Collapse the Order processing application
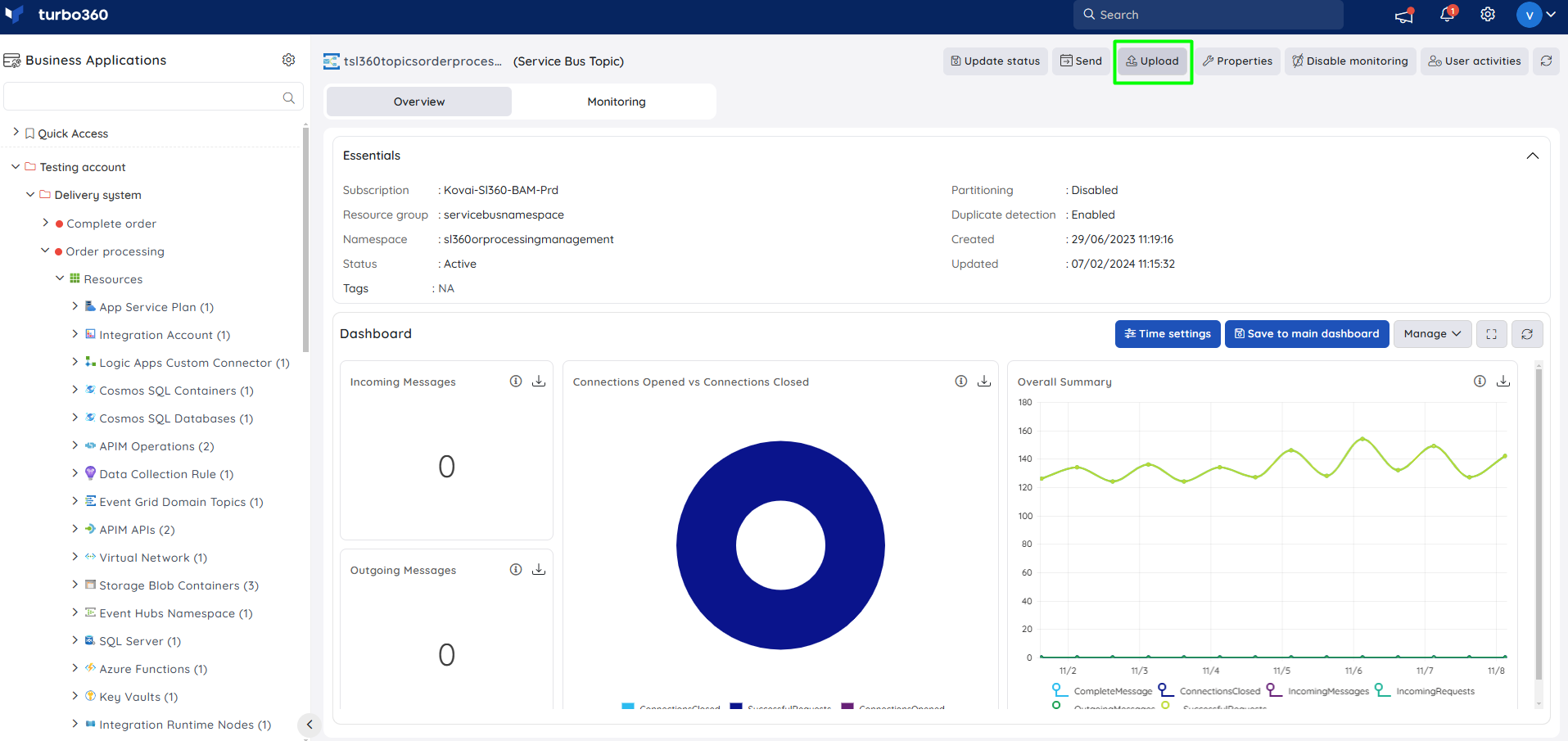The height and width of the screenshot is (741, 1568). (45, 251)
